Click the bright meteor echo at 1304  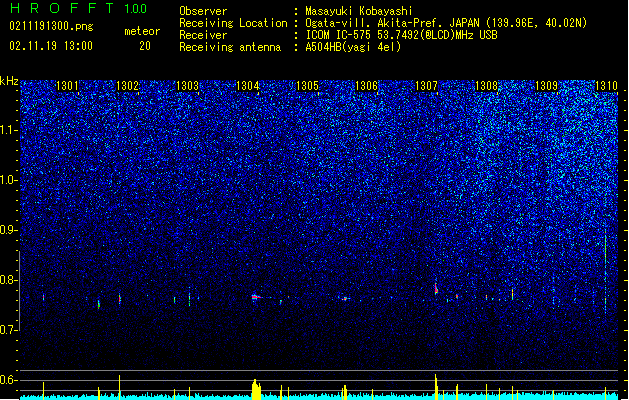(x=256, y=297)
